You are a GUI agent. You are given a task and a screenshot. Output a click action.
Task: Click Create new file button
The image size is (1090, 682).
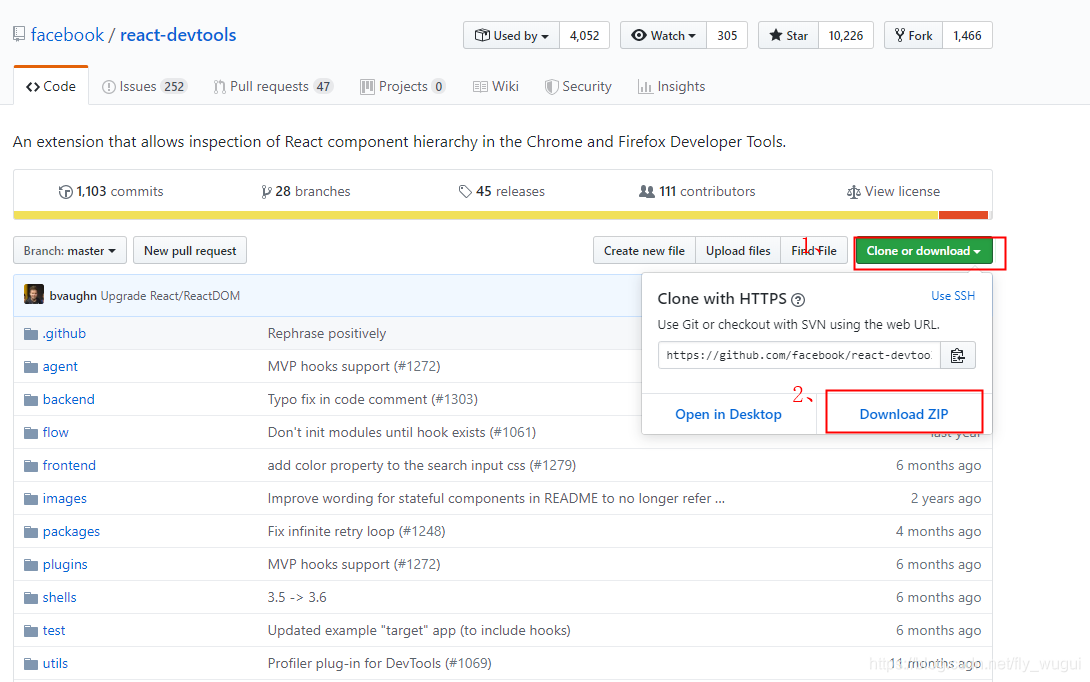(644, 250)
